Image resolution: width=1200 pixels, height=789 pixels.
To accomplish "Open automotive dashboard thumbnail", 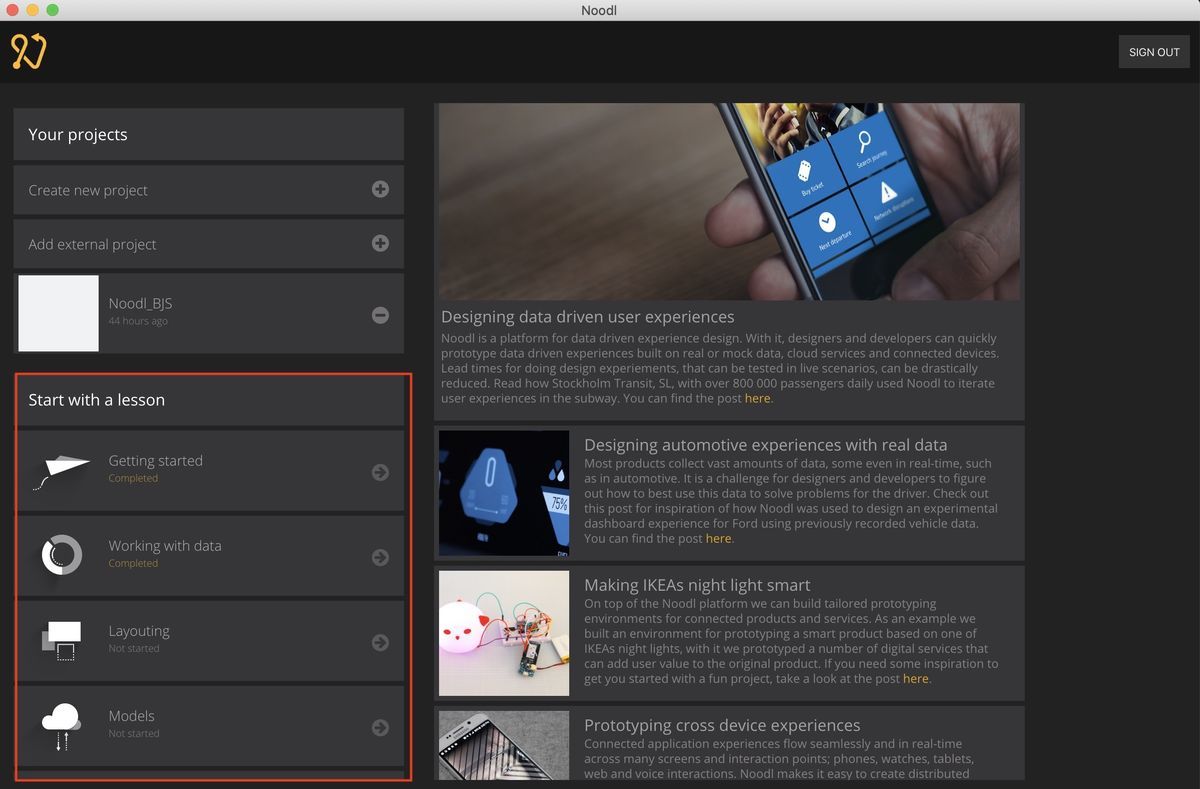I will (504, 493).
